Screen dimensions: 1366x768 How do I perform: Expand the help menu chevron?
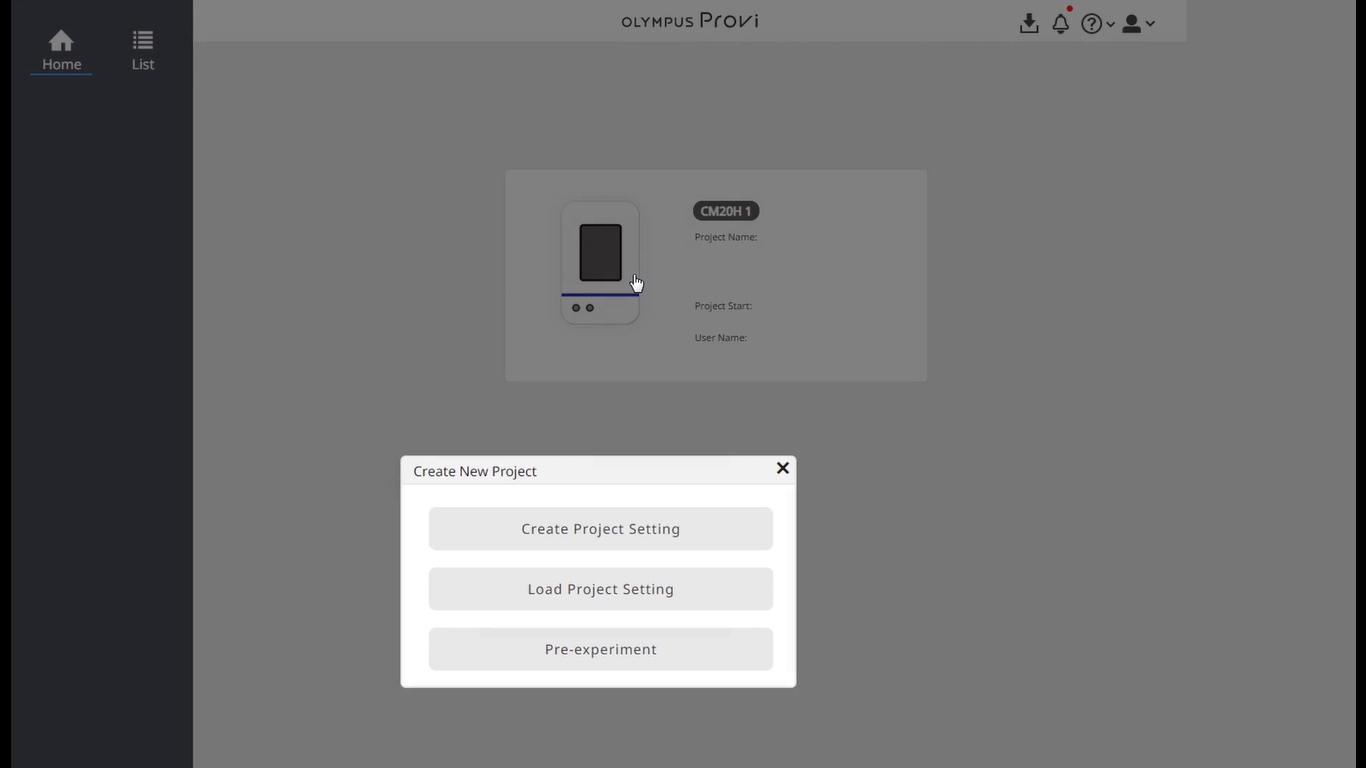(1111, 24)
